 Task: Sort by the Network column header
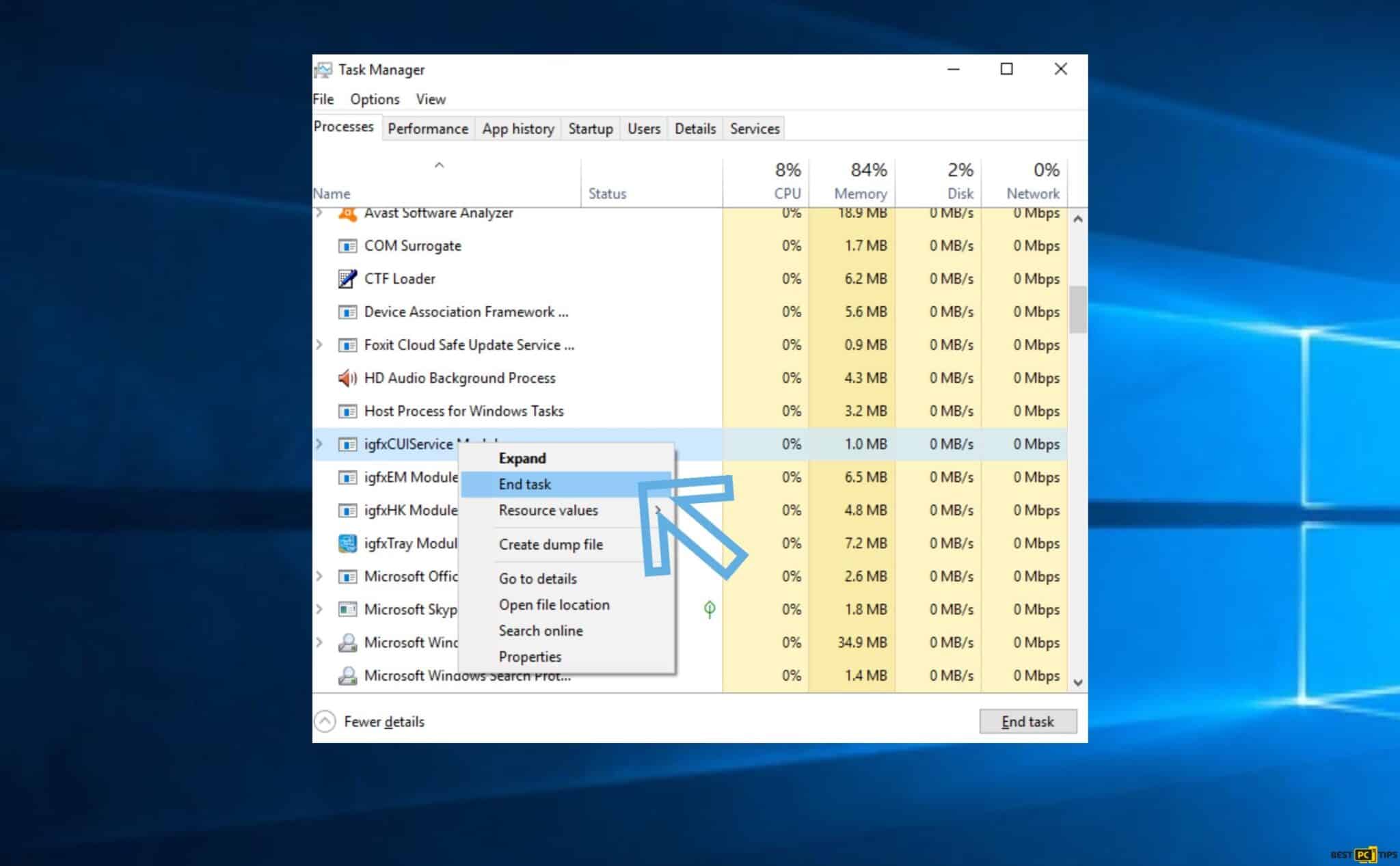[1025, 183]
